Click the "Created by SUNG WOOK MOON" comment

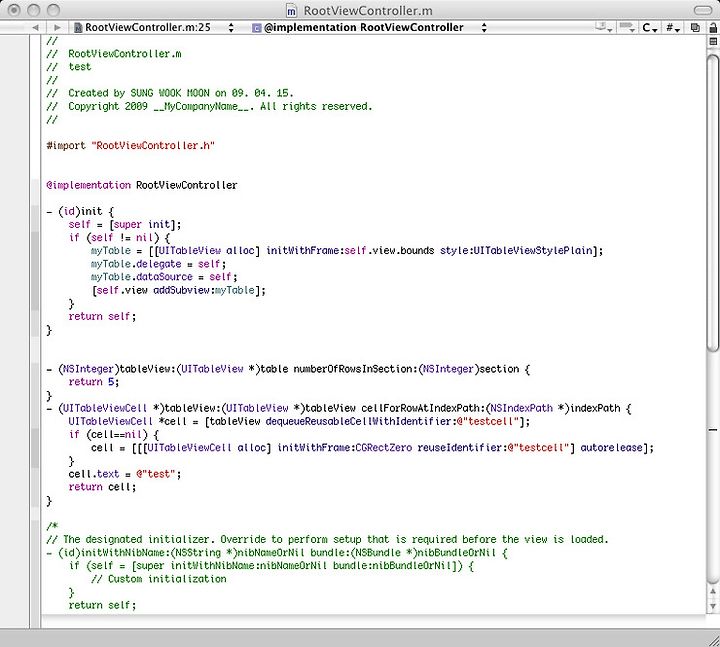coord(169,93)
